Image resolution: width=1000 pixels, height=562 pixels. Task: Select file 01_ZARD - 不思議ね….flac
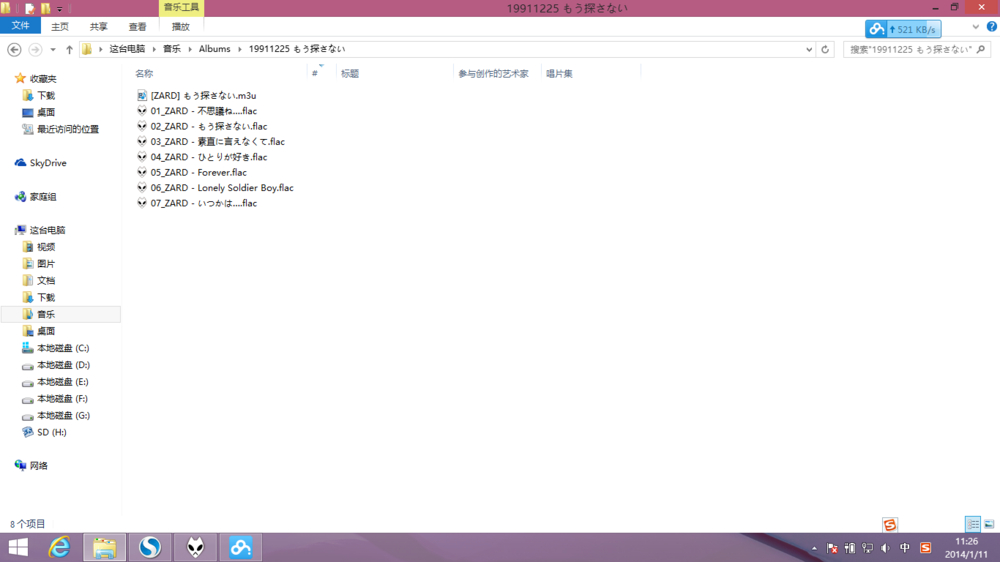coord(203,111)
